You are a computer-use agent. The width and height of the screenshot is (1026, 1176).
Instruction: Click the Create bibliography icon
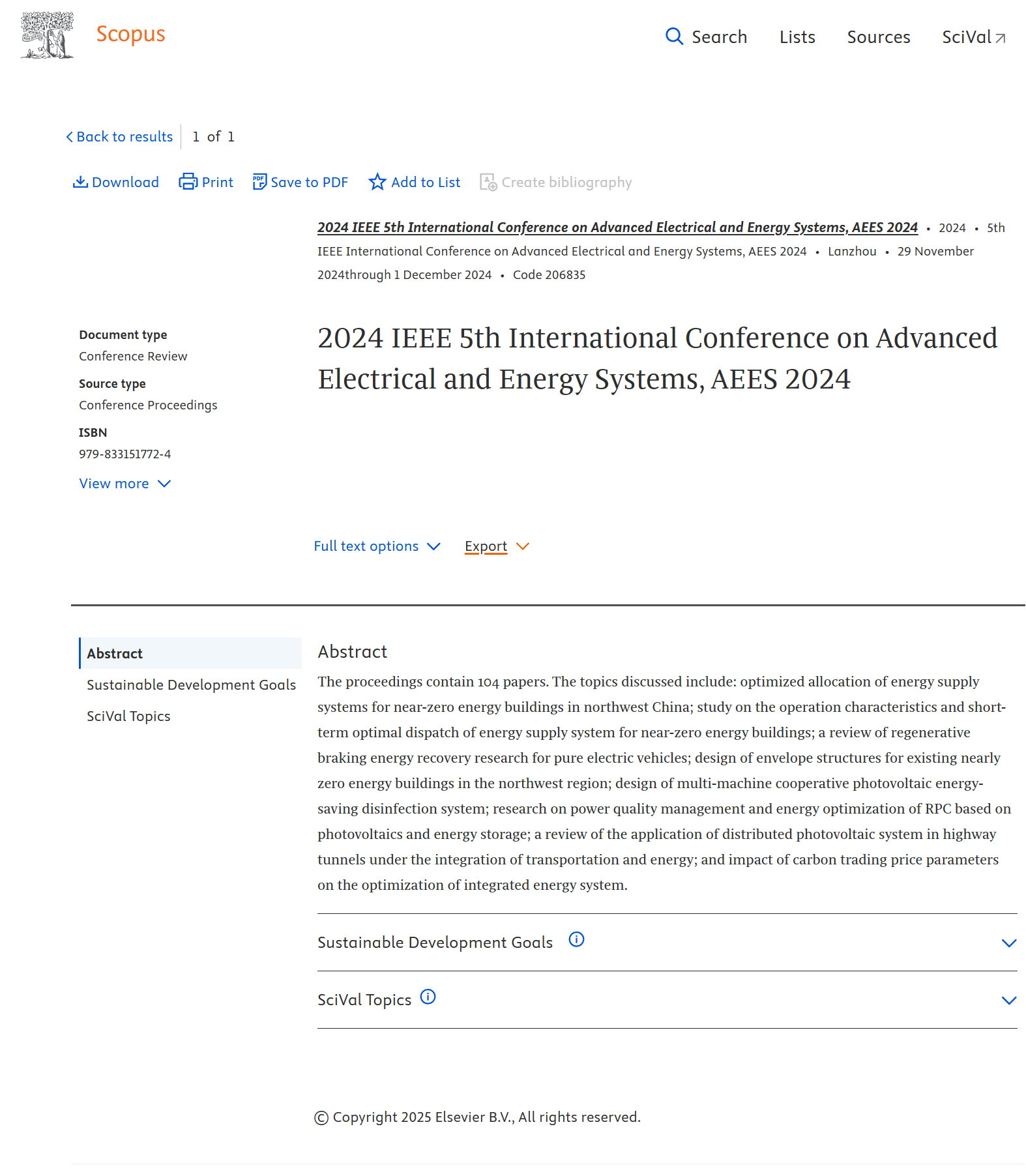pyautogui.click(x=488, y=182)
